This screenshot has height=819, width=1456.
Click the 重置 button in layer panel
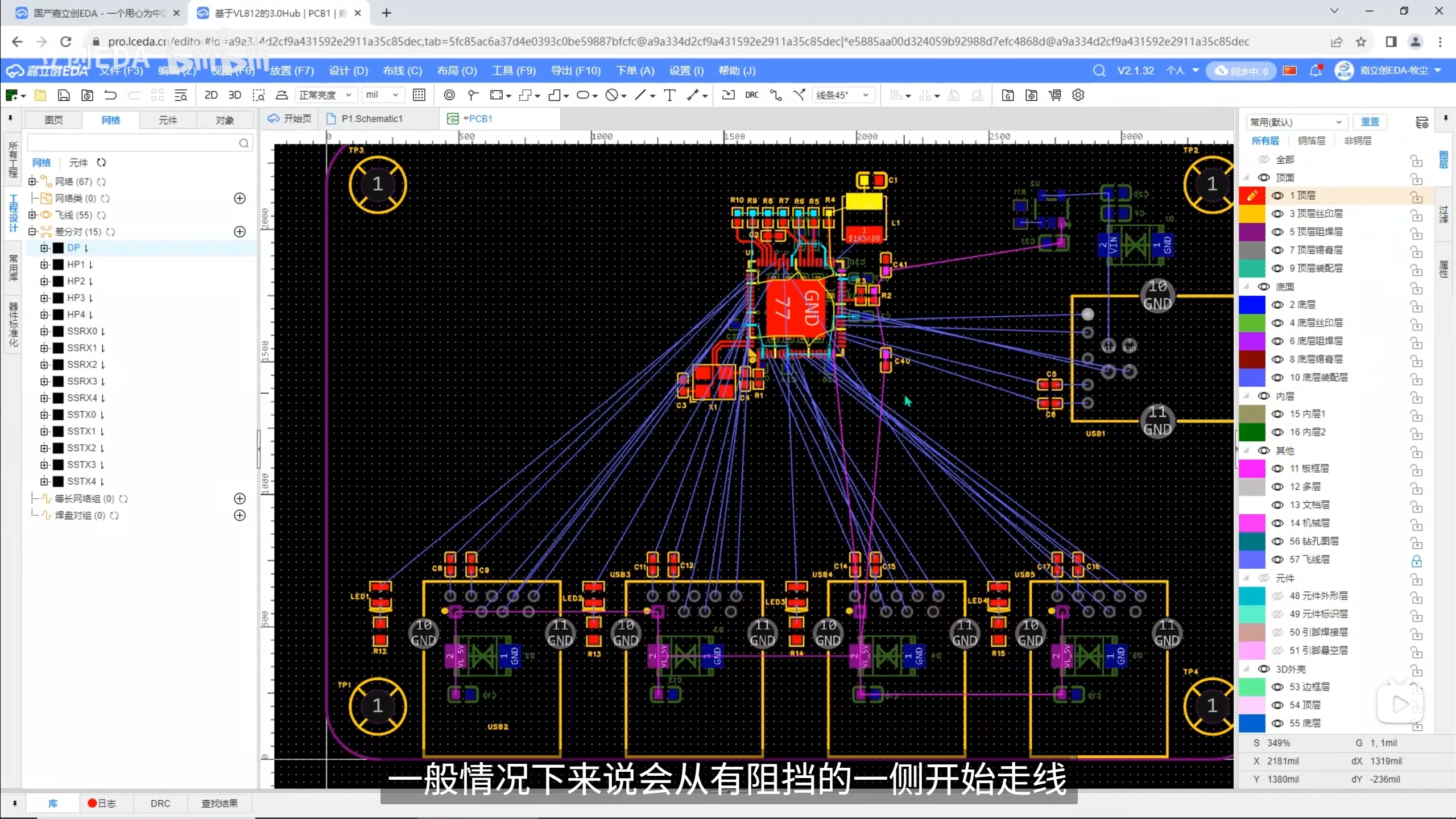tap(1370, 122)
